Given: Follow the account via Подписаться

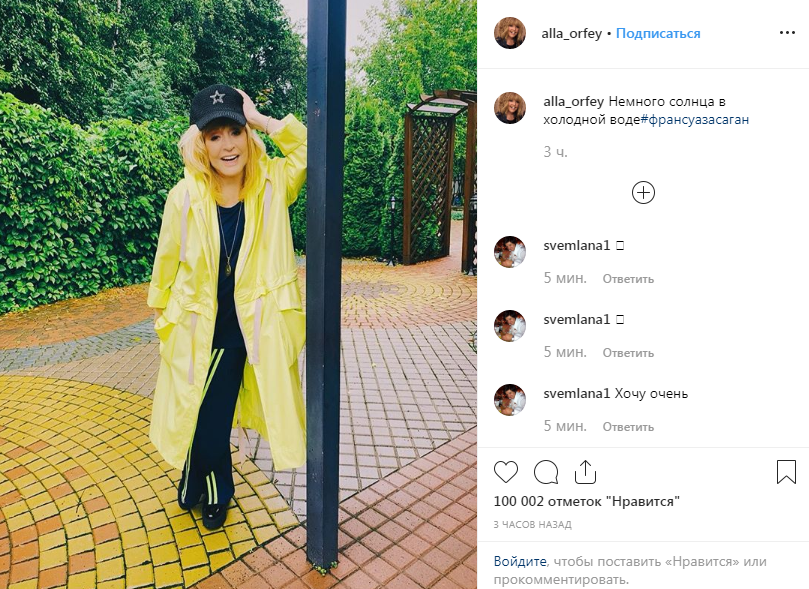Looking at the screenshot, I should [x=658, y=34].
